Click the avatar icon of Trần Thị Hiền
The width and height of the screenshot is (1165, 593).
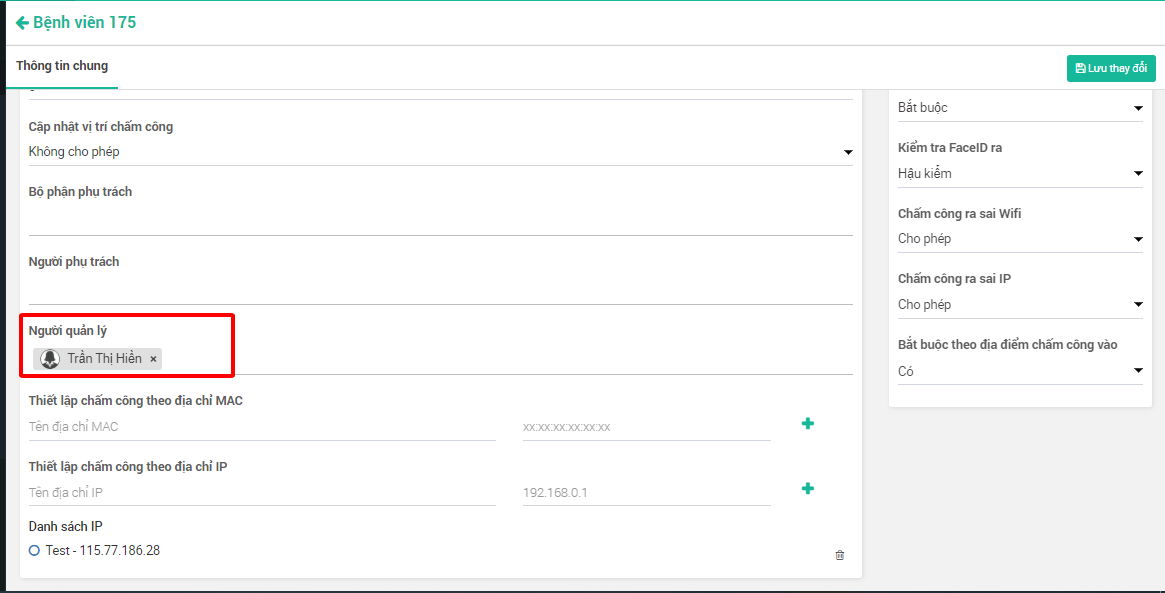[50, 358]
